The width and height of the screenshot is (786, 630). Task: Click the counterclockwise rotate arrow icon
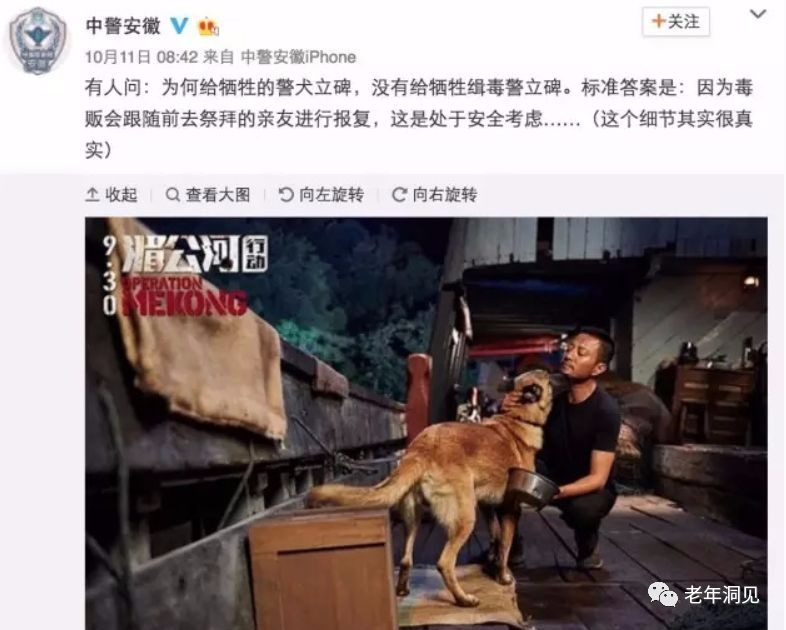pos(286,194)
